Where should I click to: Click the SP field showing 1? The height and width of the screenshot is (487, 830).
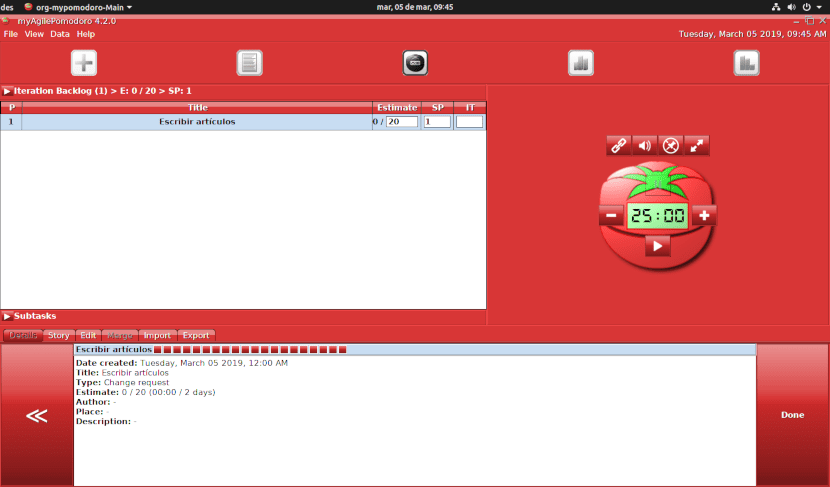coord(437,122)
